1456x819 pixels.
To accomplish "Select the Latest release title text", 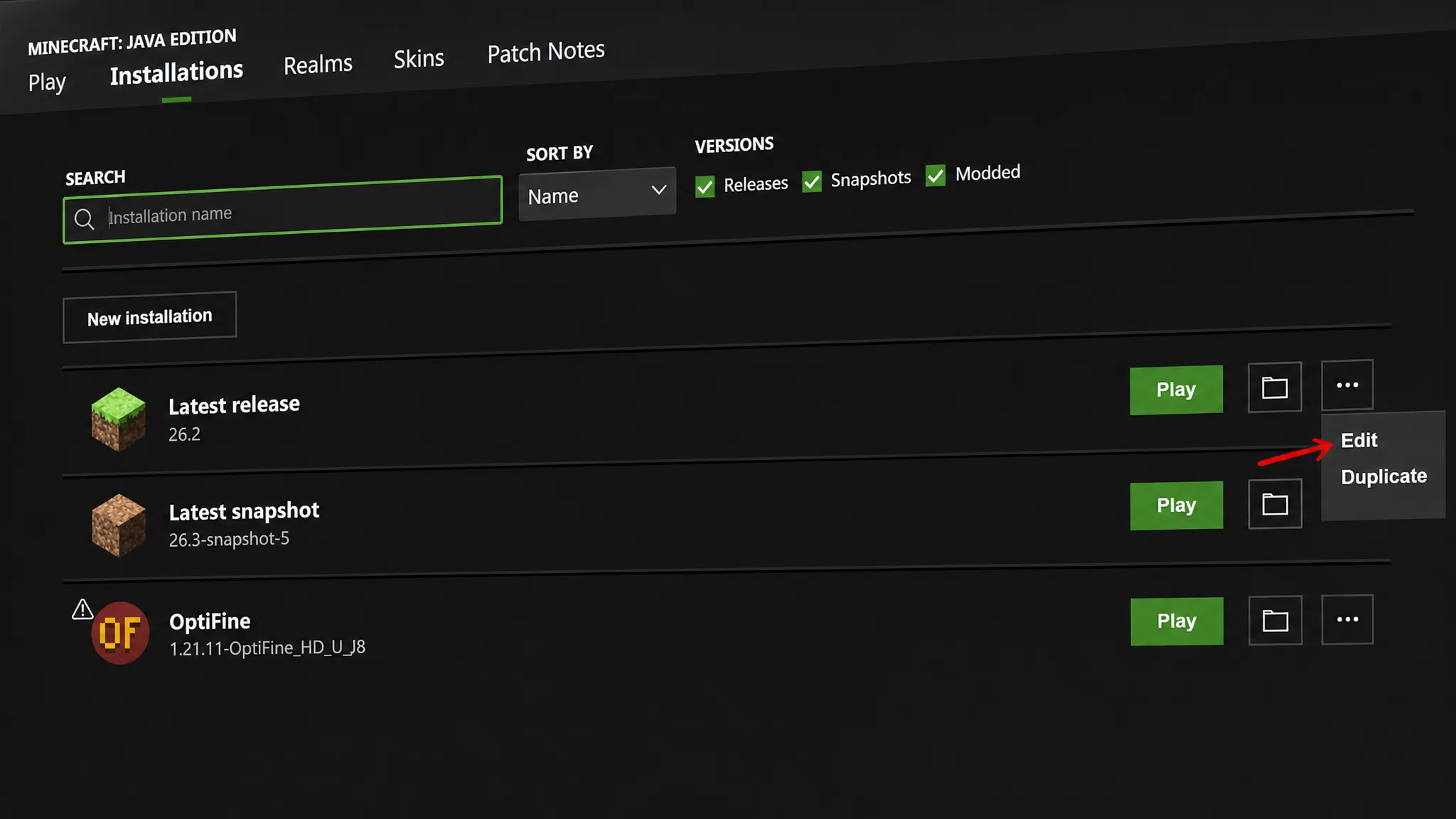I will pos(234,405).
